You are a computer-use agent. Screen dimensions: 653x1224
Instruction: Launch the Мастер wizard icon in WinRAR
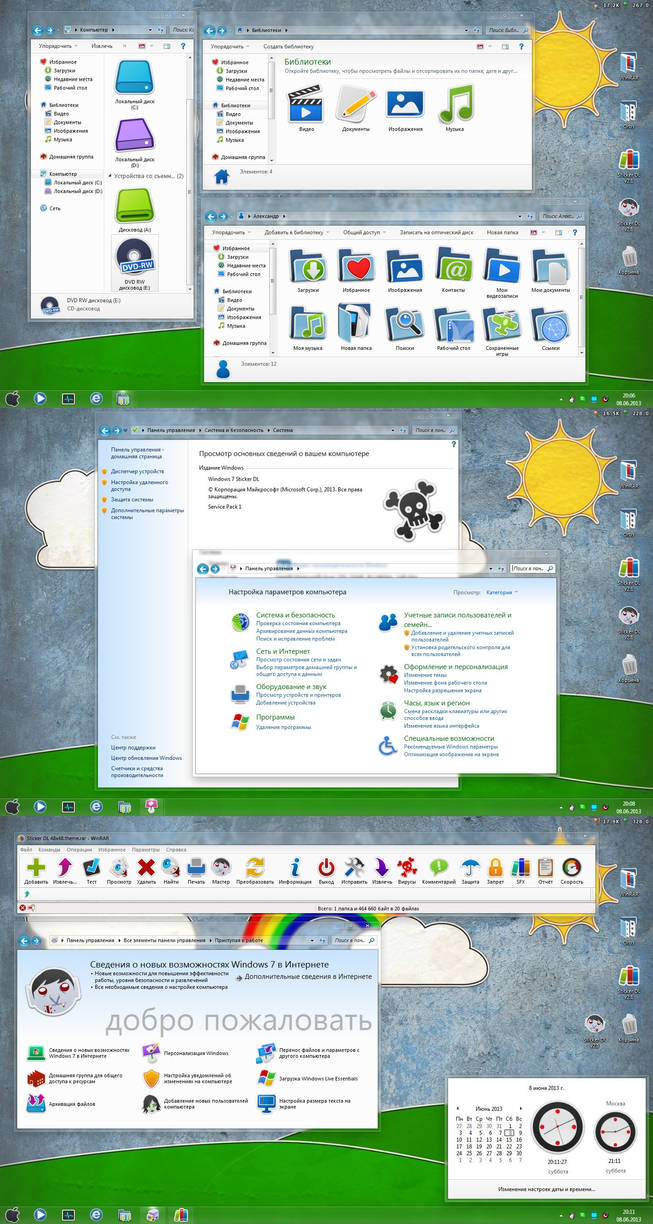(222, 867)
